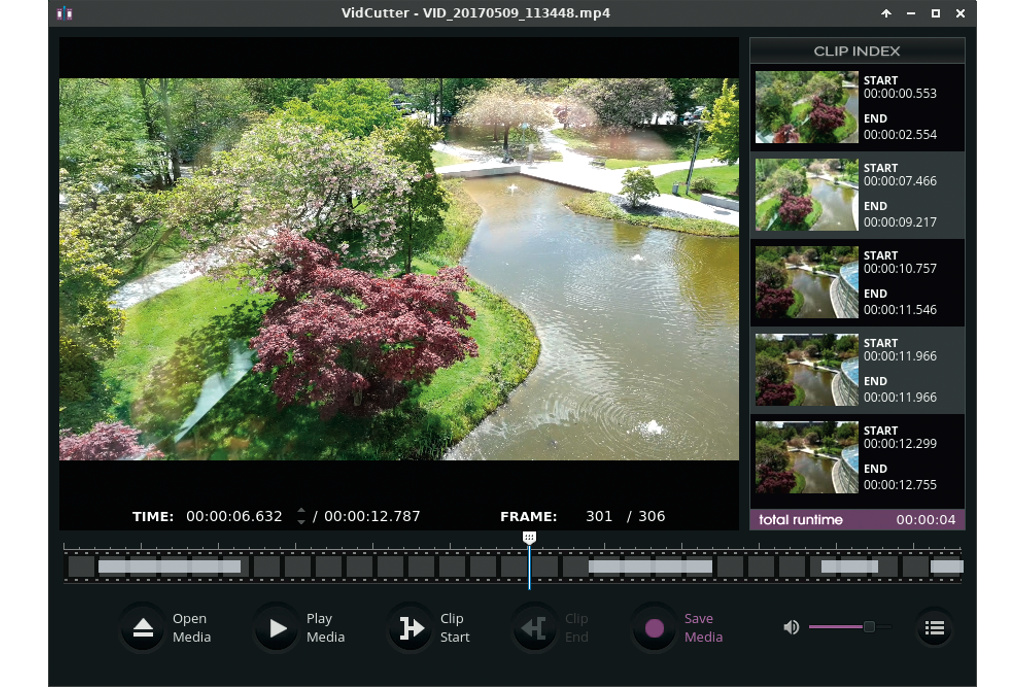Open the hamburger menu button
This screenshot has width=1024, height=687.
934,628
